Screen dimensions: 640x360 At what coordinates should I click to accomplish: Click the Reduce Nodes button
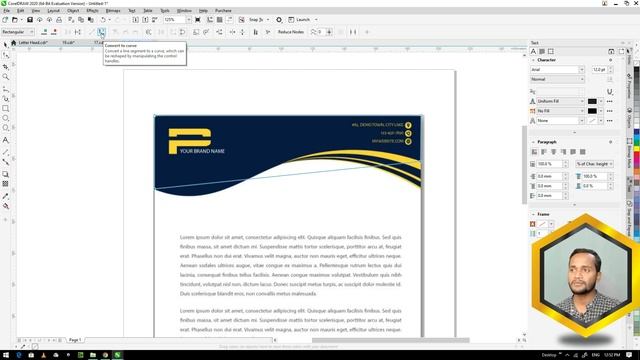pyautogui.click(x=291, y=32)
